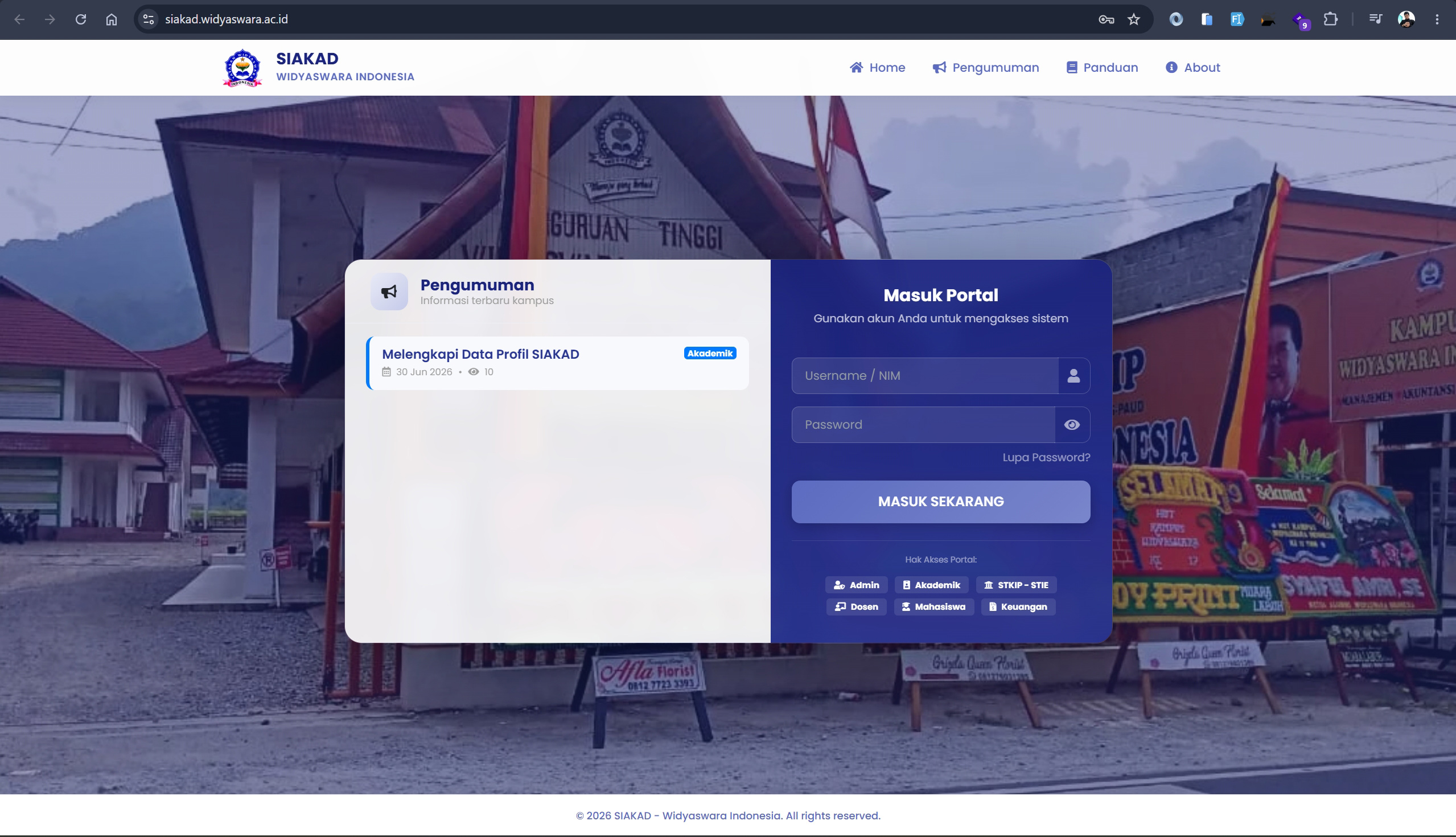Image resolution: width=1456 pixels, height=837 pixels.
Task: Open the media control toolbar icon
Action: click(1375, 19)
